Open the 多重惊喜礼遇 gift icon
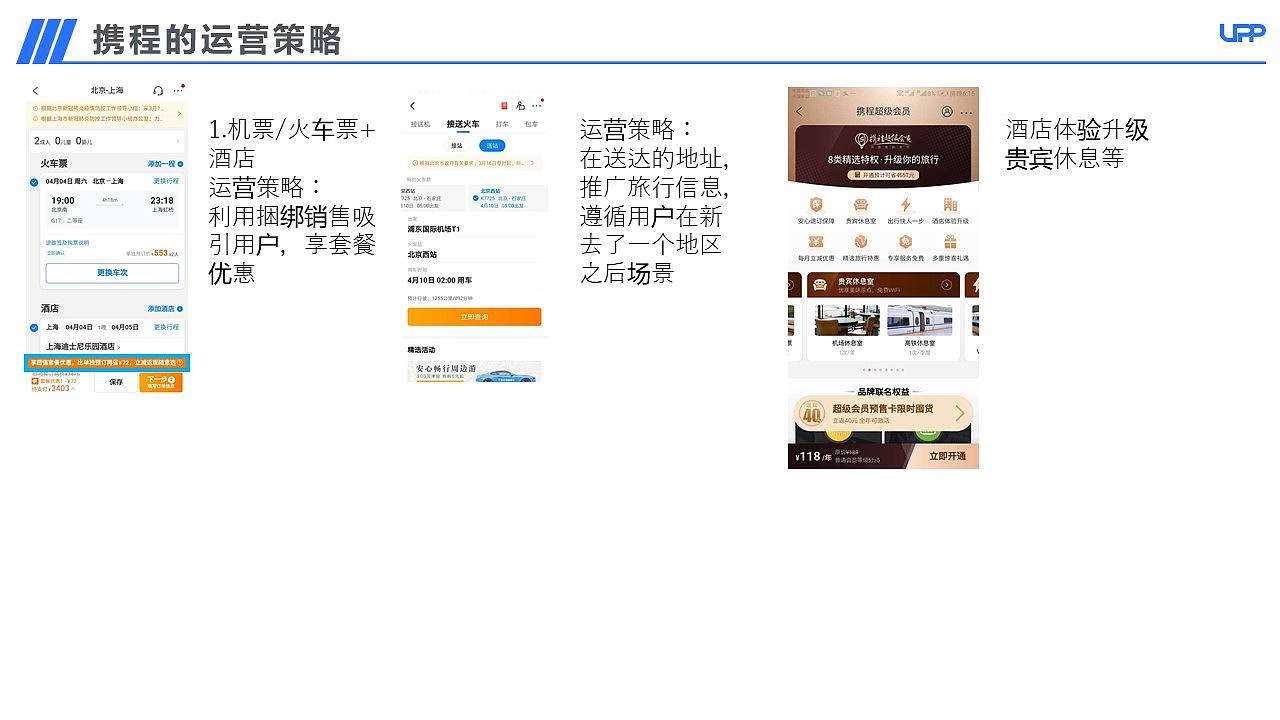This screenshot has height=720, width=1280. pyautogui.click(x=950, y=242)
